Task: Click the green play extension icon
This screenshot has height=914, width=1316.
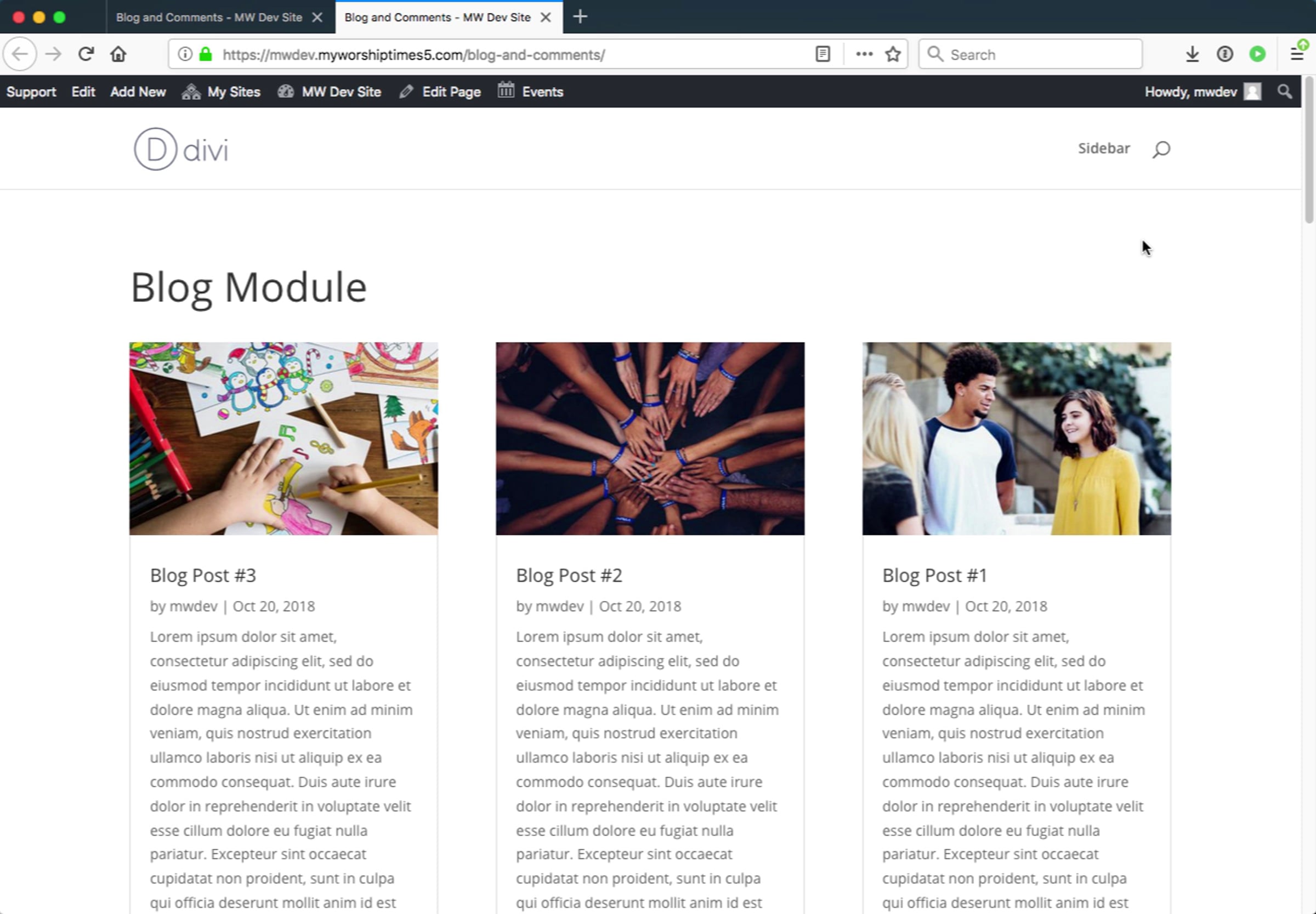Action: click(1257, 54)
